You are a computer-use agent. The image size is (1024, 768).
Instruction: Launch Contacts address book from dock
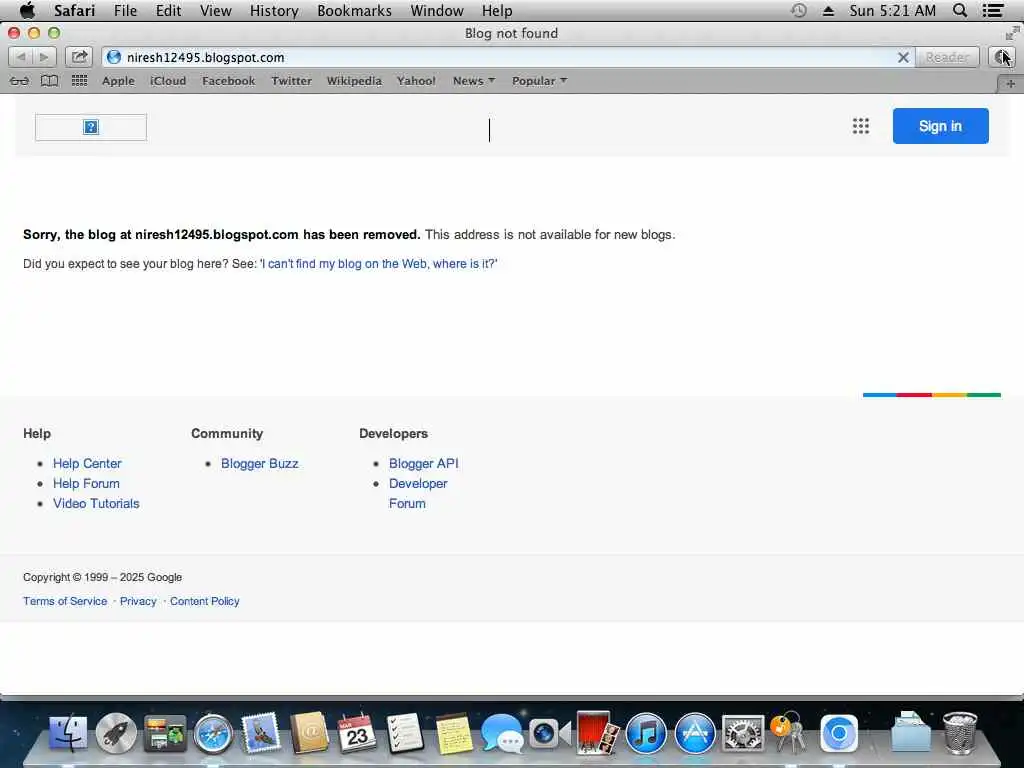tap(310, 733)
